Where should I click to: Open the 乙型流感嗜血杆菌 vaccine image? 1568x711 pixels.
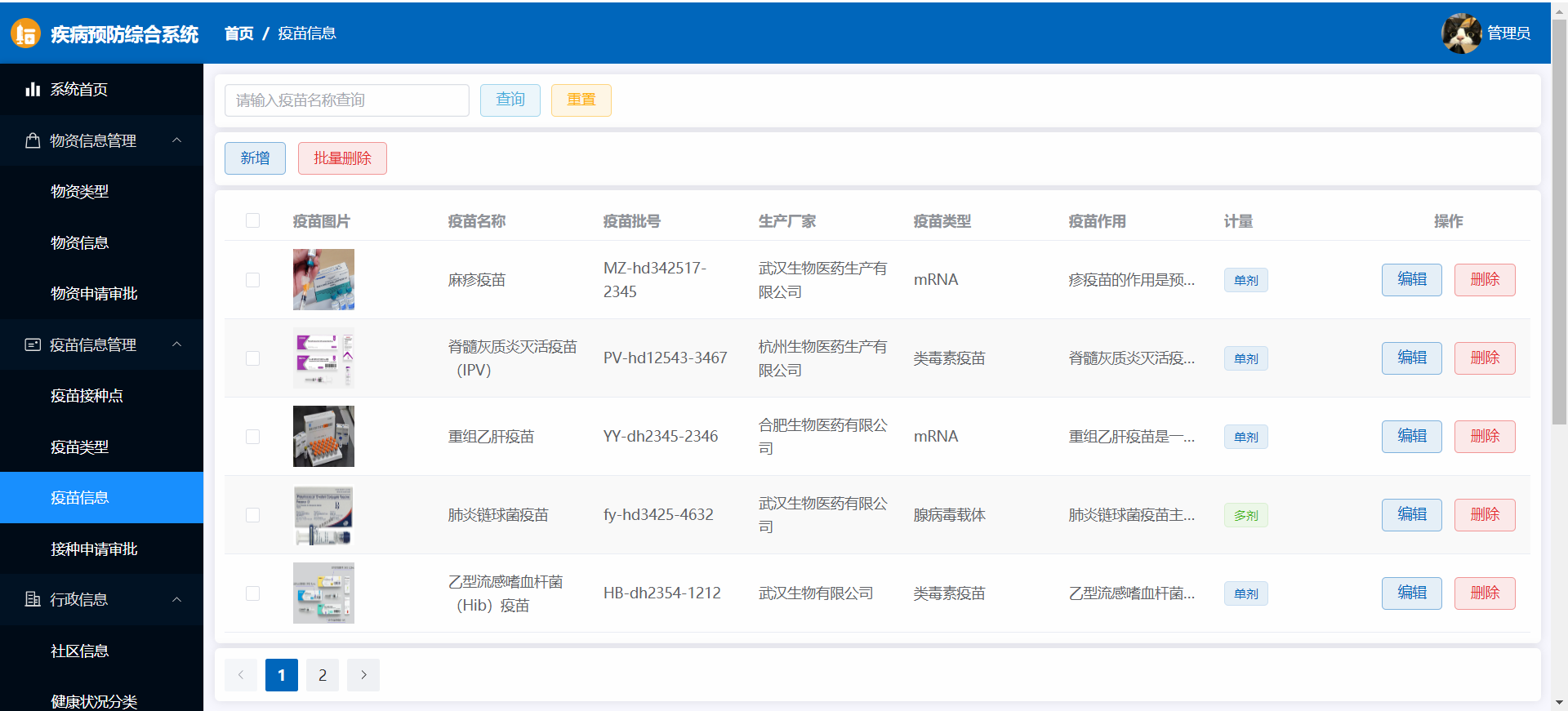pyautogui.click(x=323, y=593)
